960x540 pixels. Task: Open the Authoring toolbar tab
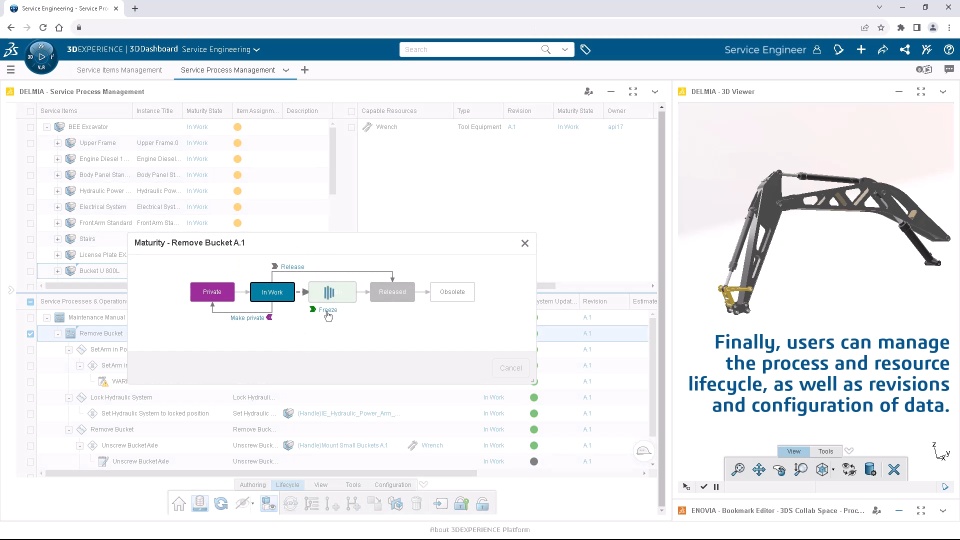click(x=253, y=485)
